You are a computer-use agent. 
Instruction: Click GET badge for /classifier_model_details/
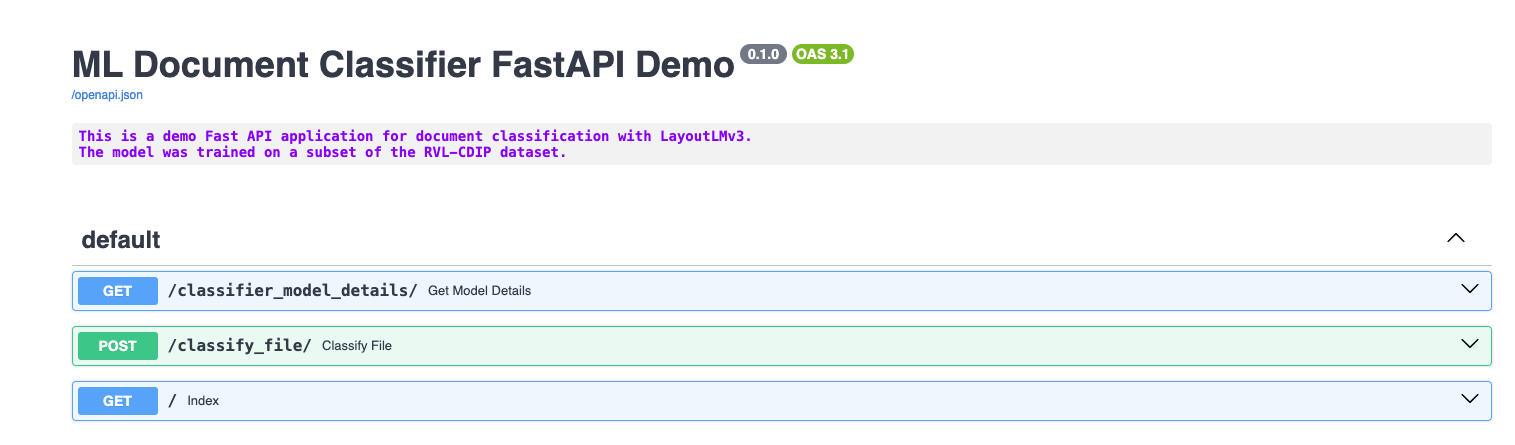(117, 291)
